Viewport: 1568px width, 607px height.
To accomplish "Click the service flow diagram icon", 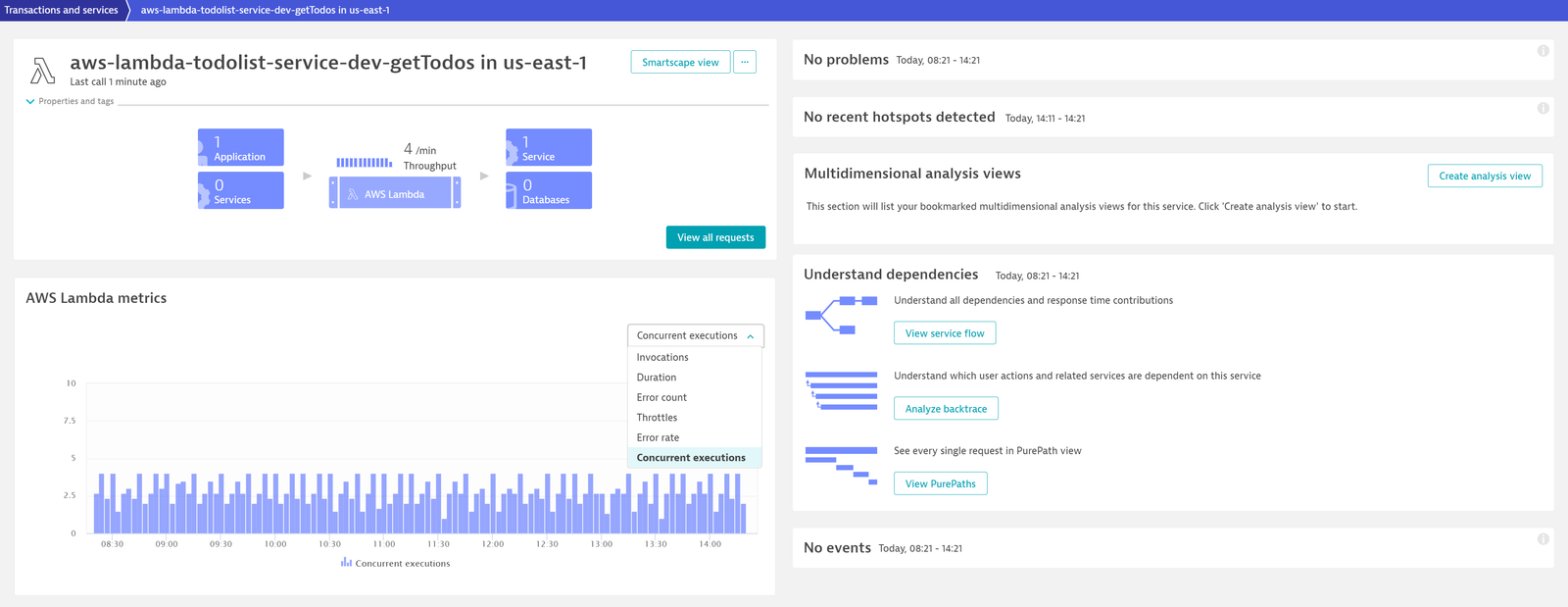I will tap(841, 315).
